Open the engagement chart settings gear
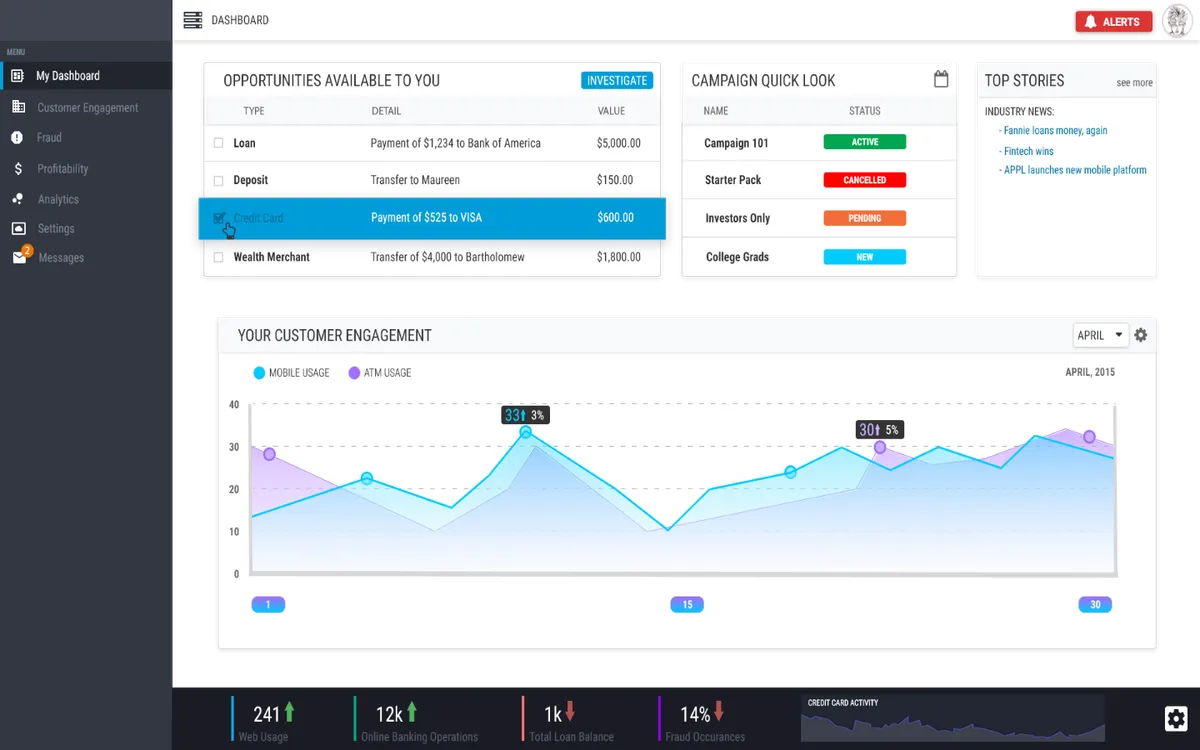 coord(1141,335)
